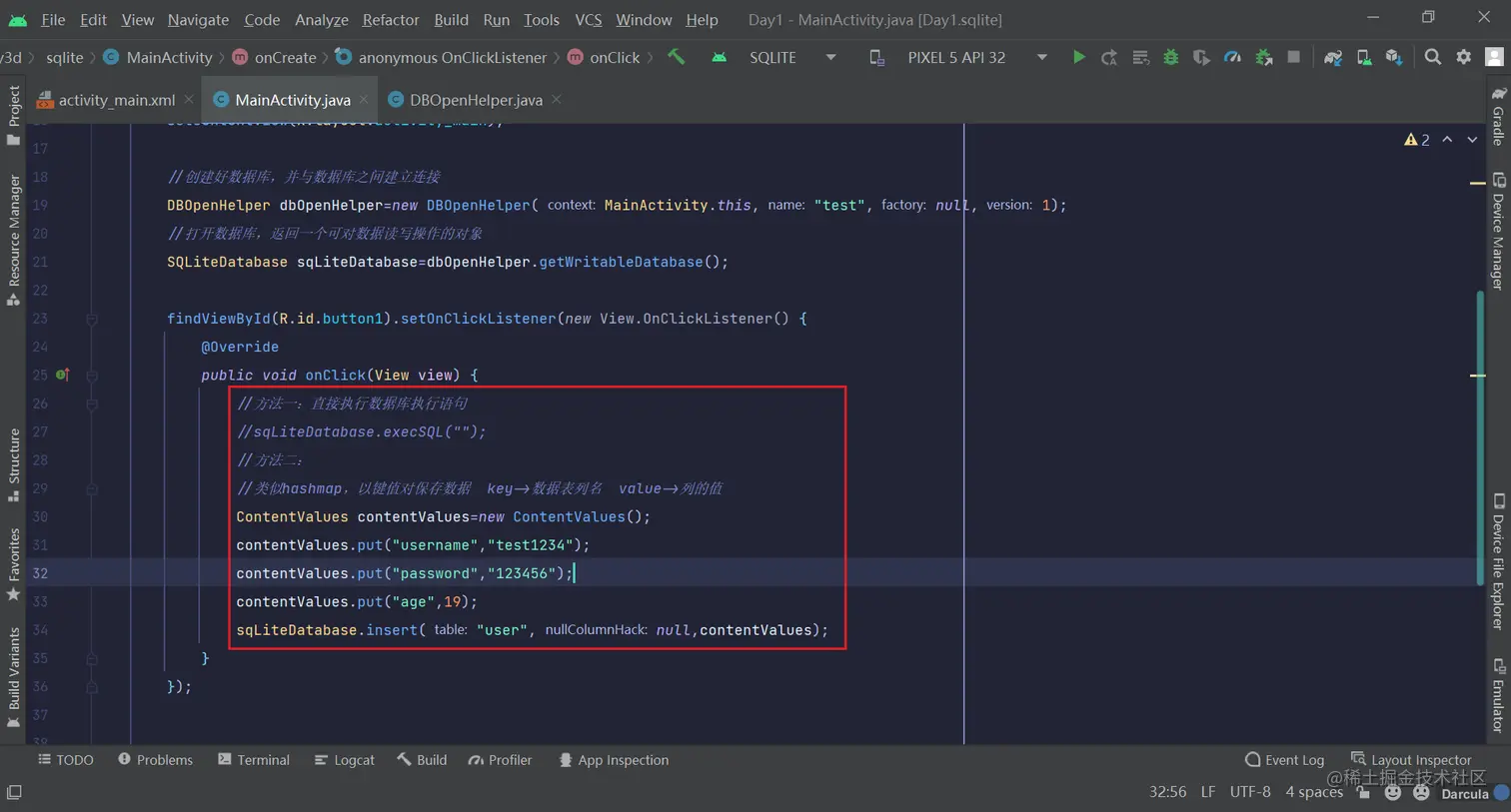
Task: Click fold marker at line 29
Action: (91, 488)
